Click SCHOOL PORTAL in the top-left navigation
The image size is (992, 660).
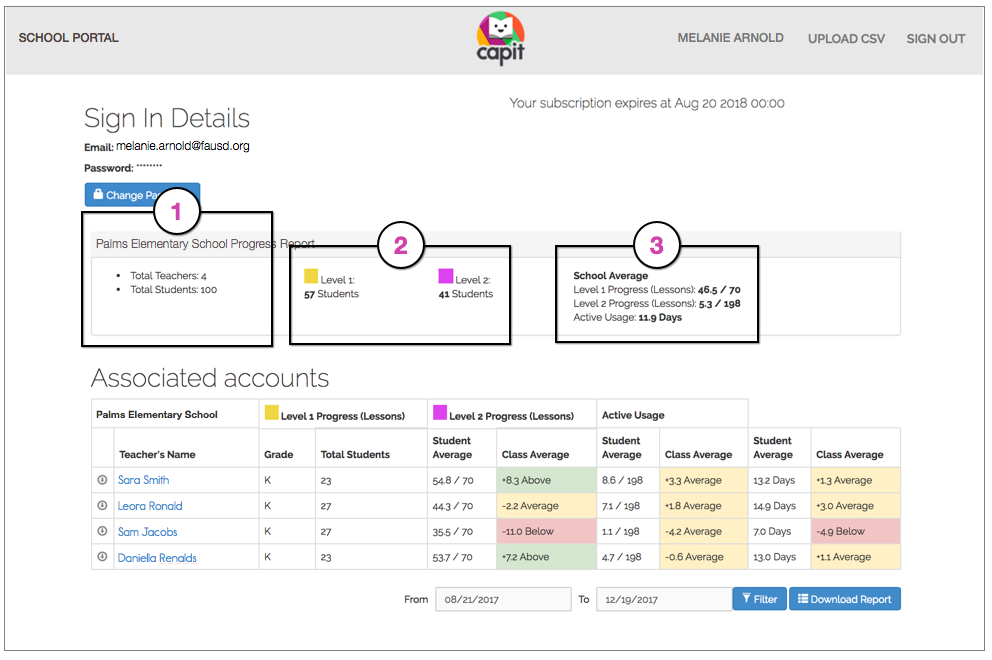[68, 37]
